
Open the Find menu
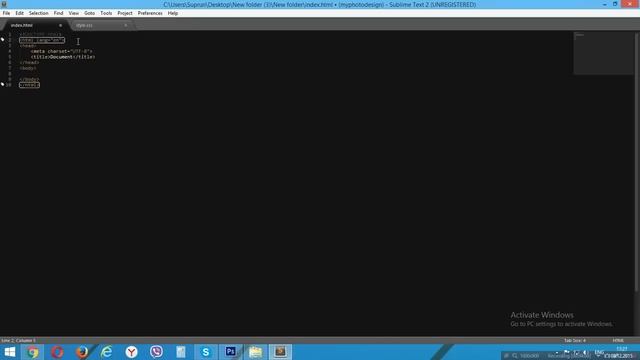click(x=58, y=13)
